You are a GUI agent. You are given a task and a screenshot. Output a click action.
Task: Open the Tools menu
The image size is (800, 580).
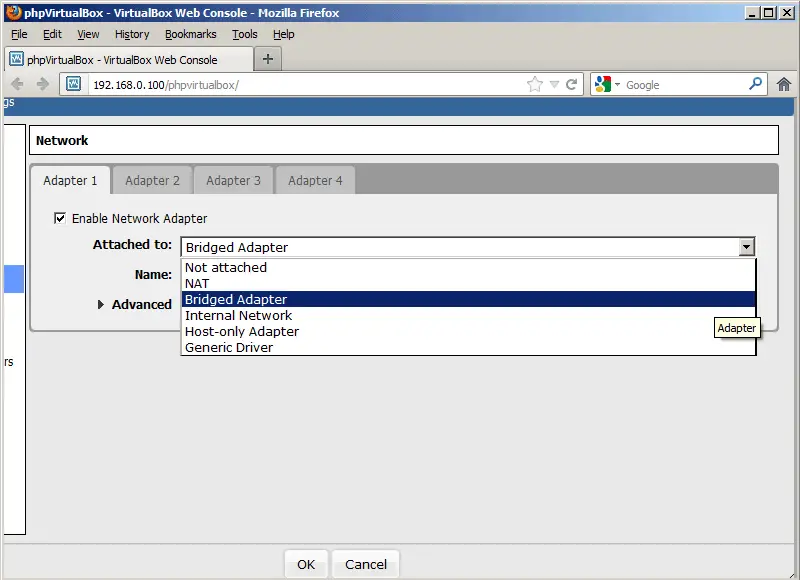(244, 34)
